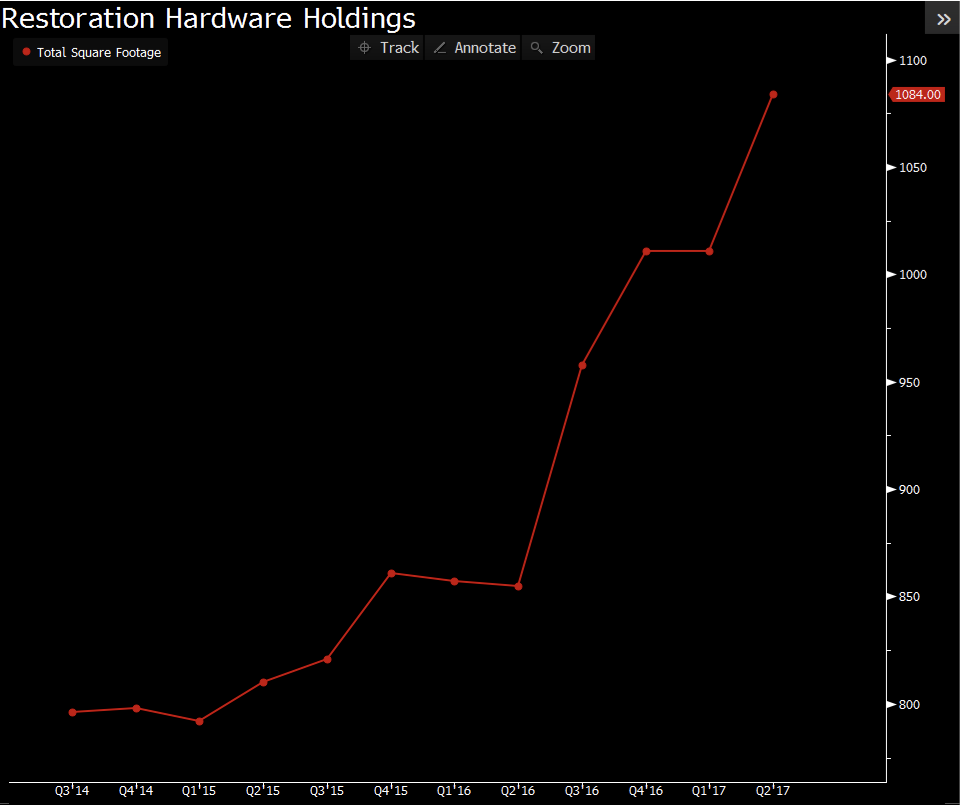Screen dimensions: 960x805
Task: Click the Track crosshair button
Action: tap(387, 48)
